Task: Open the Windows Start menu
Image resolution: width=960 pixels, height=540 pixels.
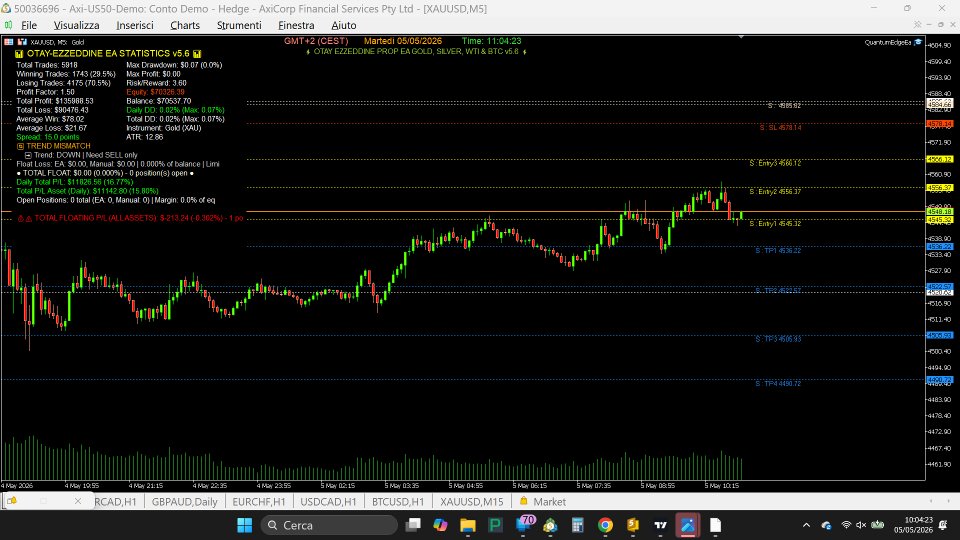Action: click(x=244, y=525)
